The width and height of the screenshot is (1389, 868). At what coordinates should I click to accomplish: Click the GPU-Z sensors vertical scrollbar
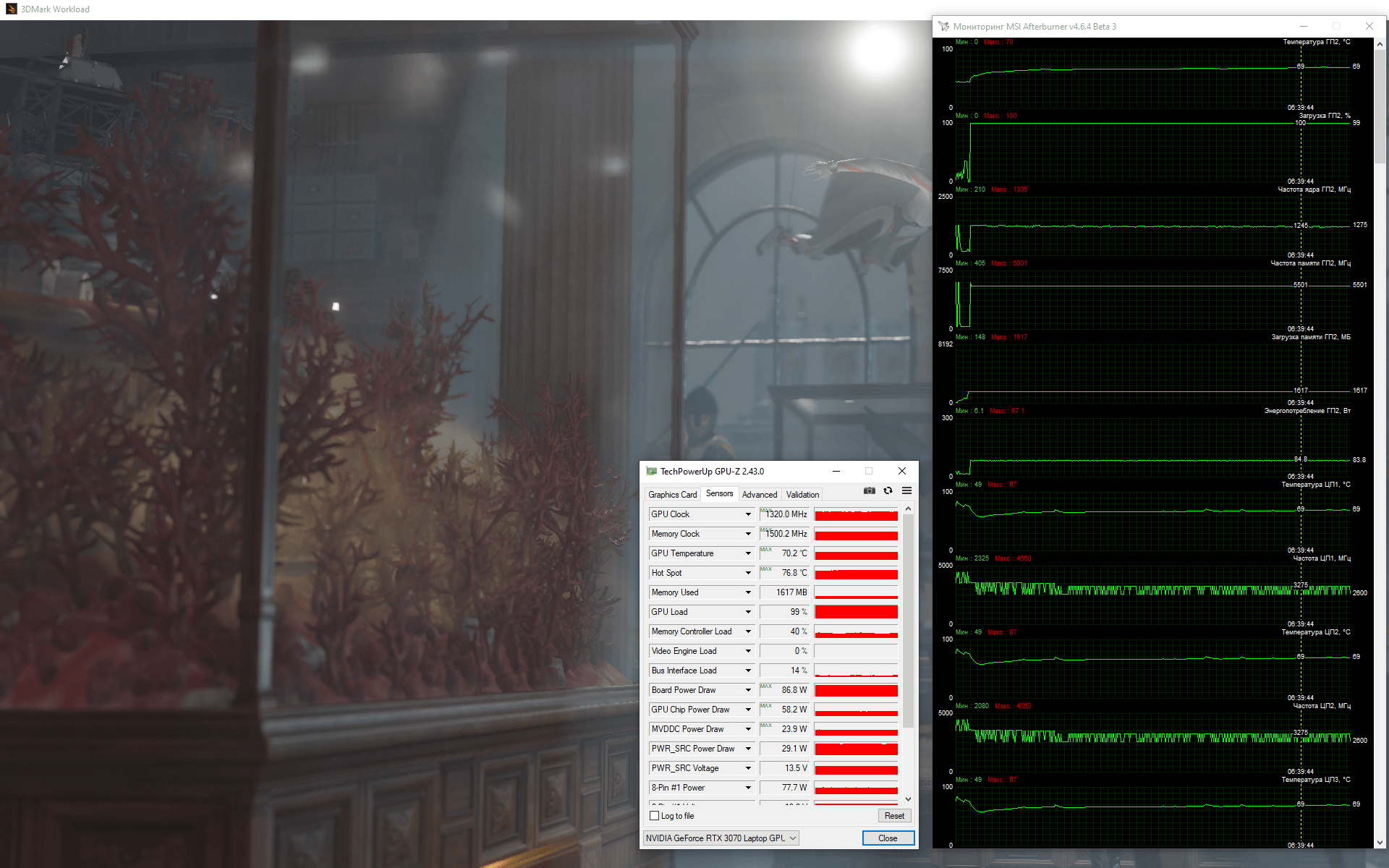(908, 622)
